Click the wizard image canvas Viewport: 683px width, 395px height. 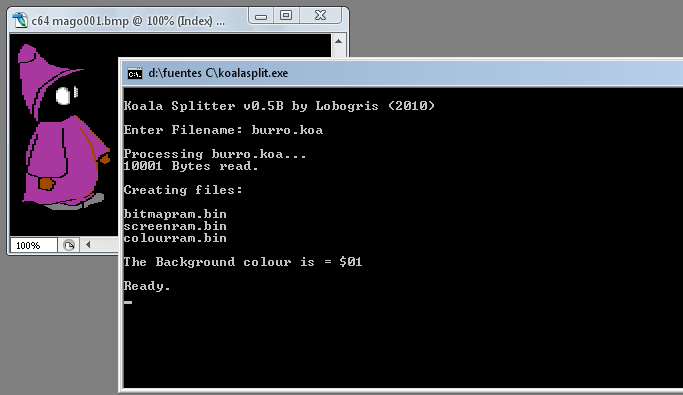coord(64,135)
